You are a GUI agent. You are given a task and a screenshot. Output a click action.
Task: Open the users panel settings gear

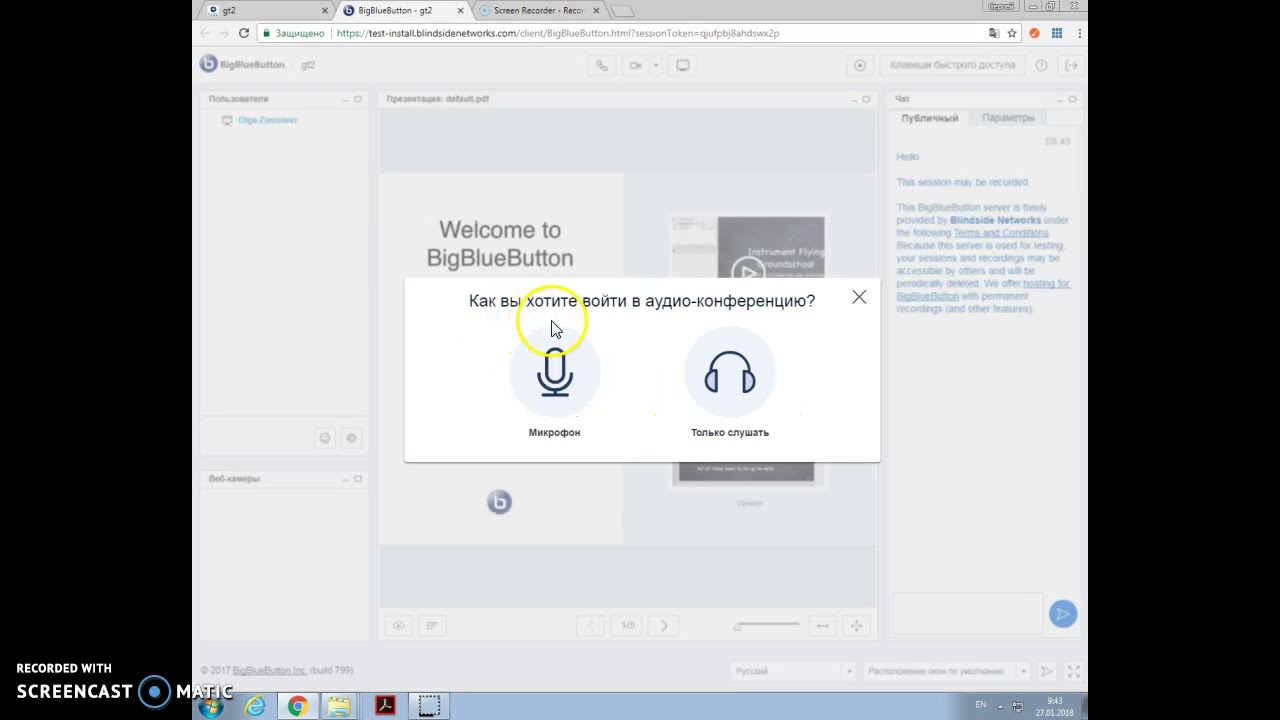pyautogui.click(x=351, y=438)
